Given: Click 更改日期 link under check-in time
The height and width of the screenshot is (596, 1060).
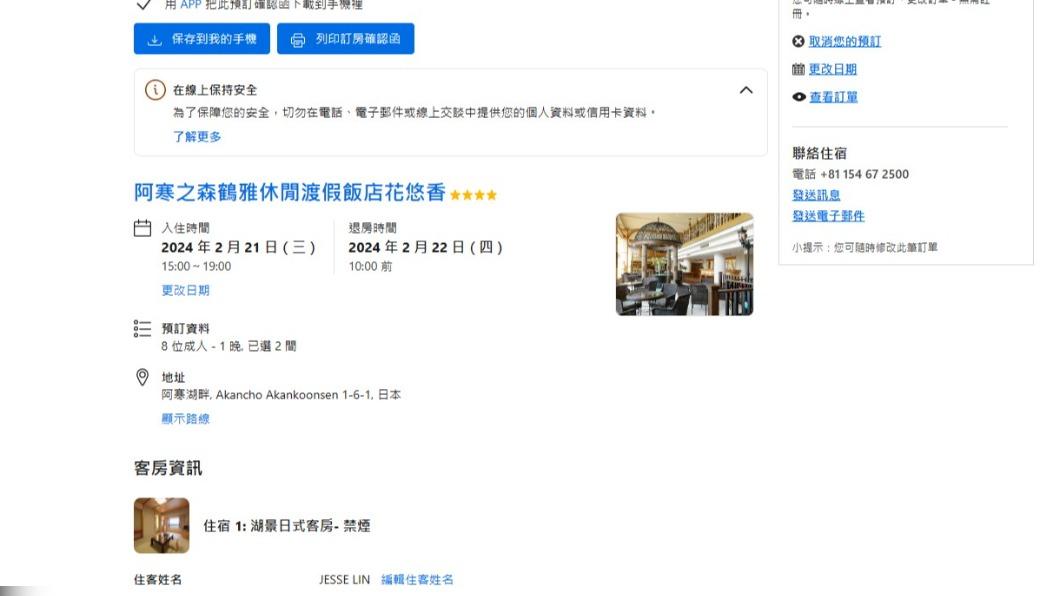Looking at the screenshot, I should [185, 291].
